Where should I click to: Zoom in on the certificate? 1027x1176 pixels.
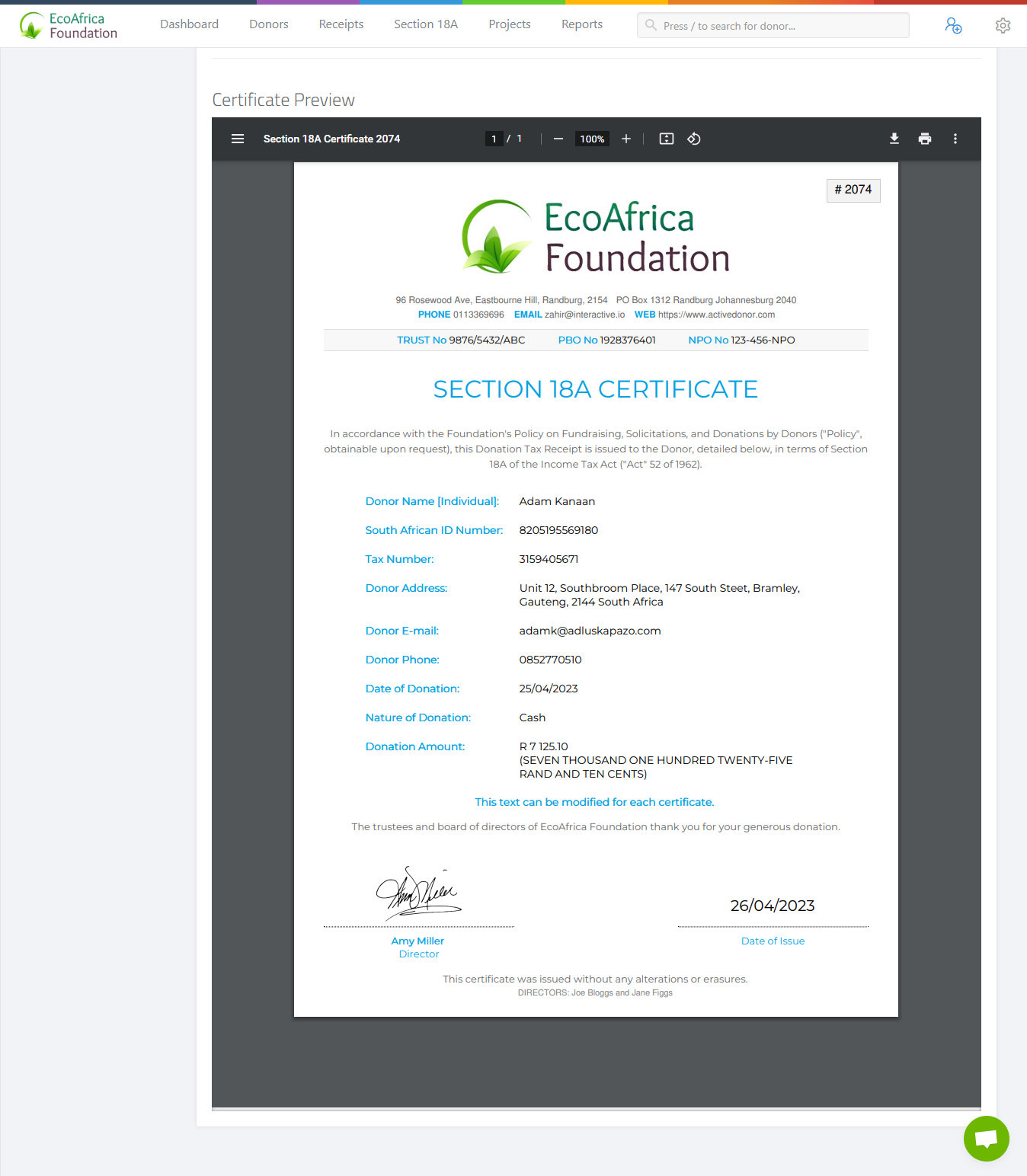pyautogui.click(x=625, y=139)
